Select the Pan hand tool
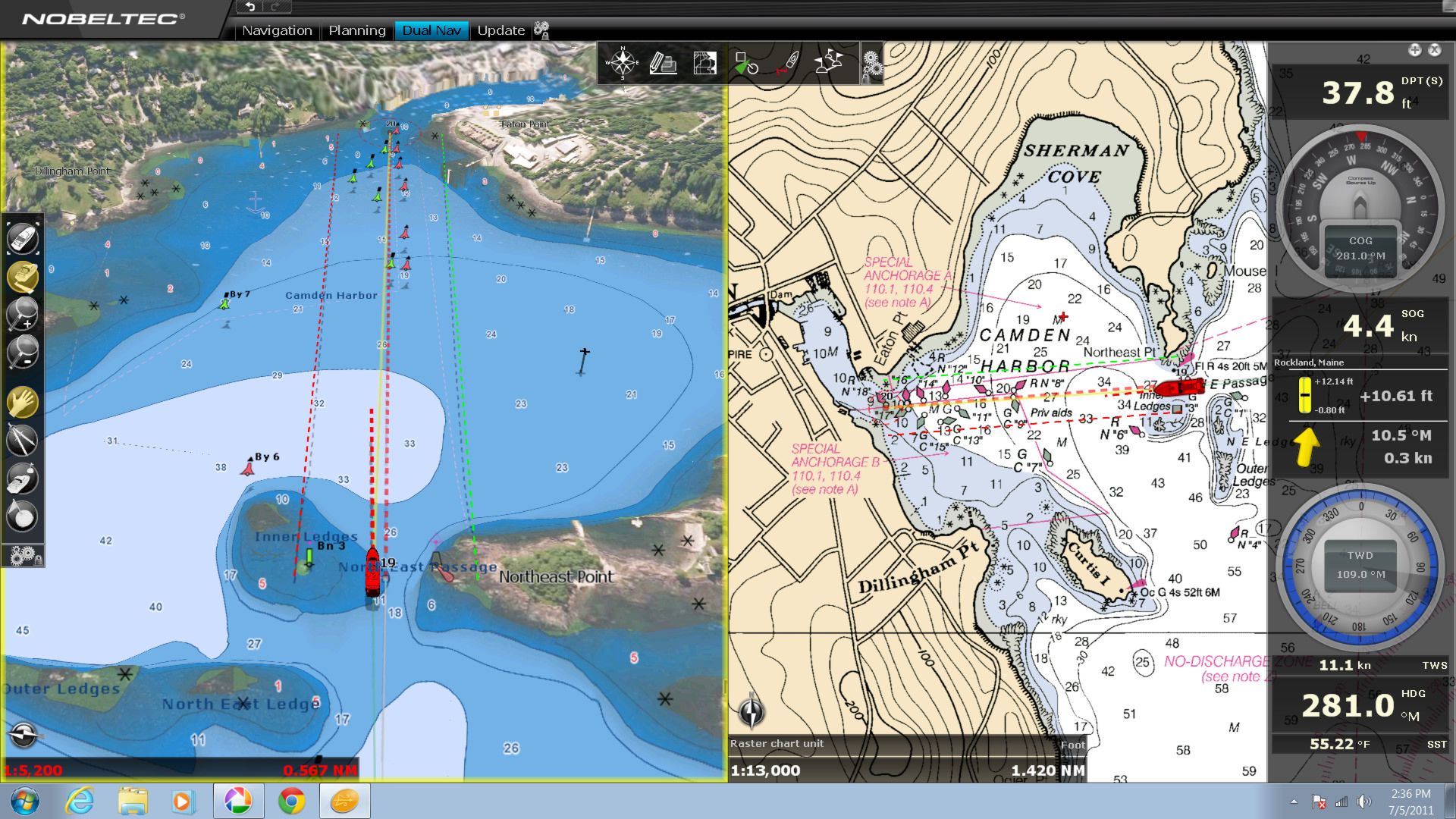The width and height of the screenshot is (1456, 819). click(x=23, y=402)
